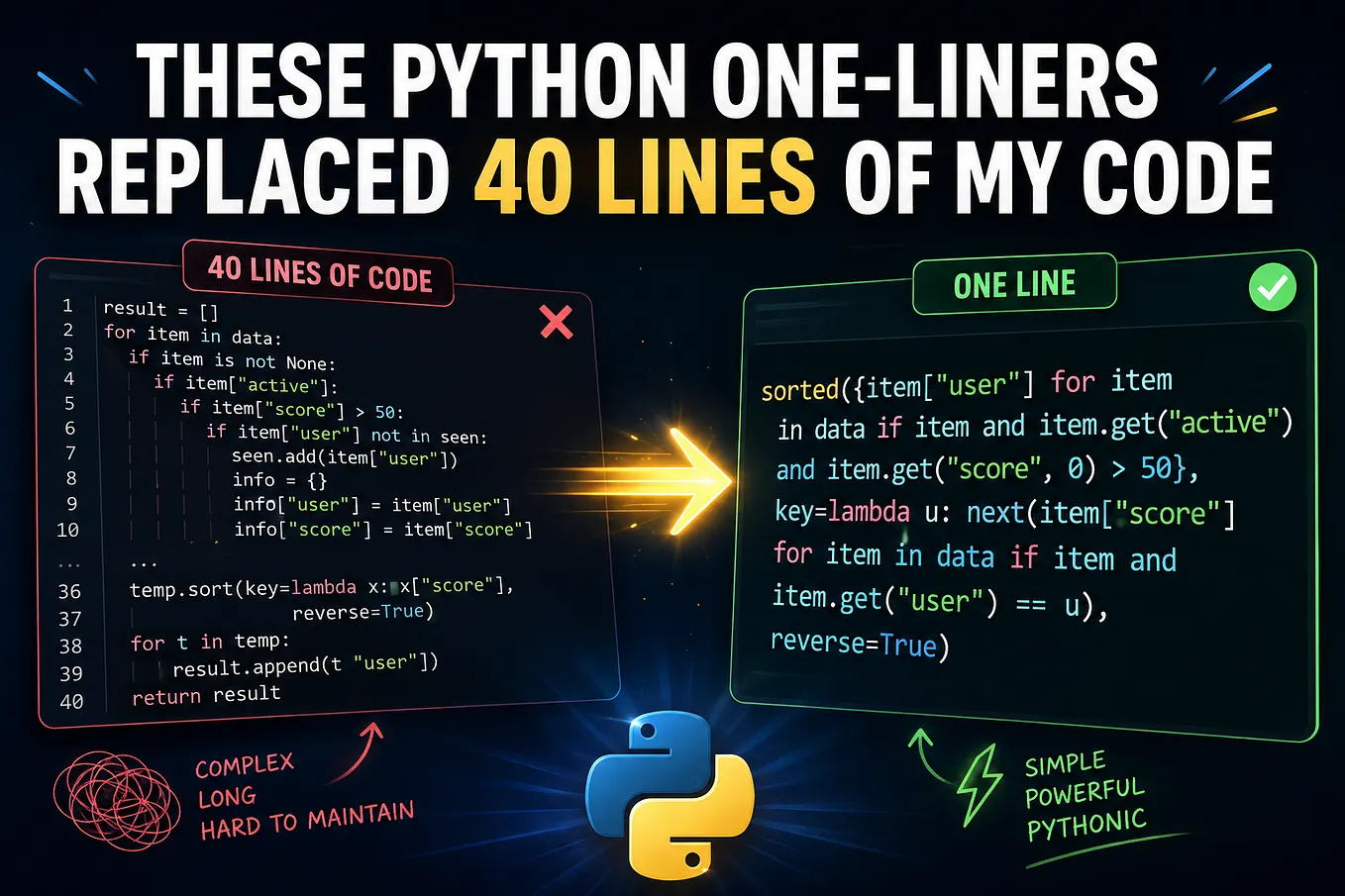Screen dimensions: 1345x896
Task: Click code line "if item is not None:"
Action: pyautogui.click(x=232, y=360)
